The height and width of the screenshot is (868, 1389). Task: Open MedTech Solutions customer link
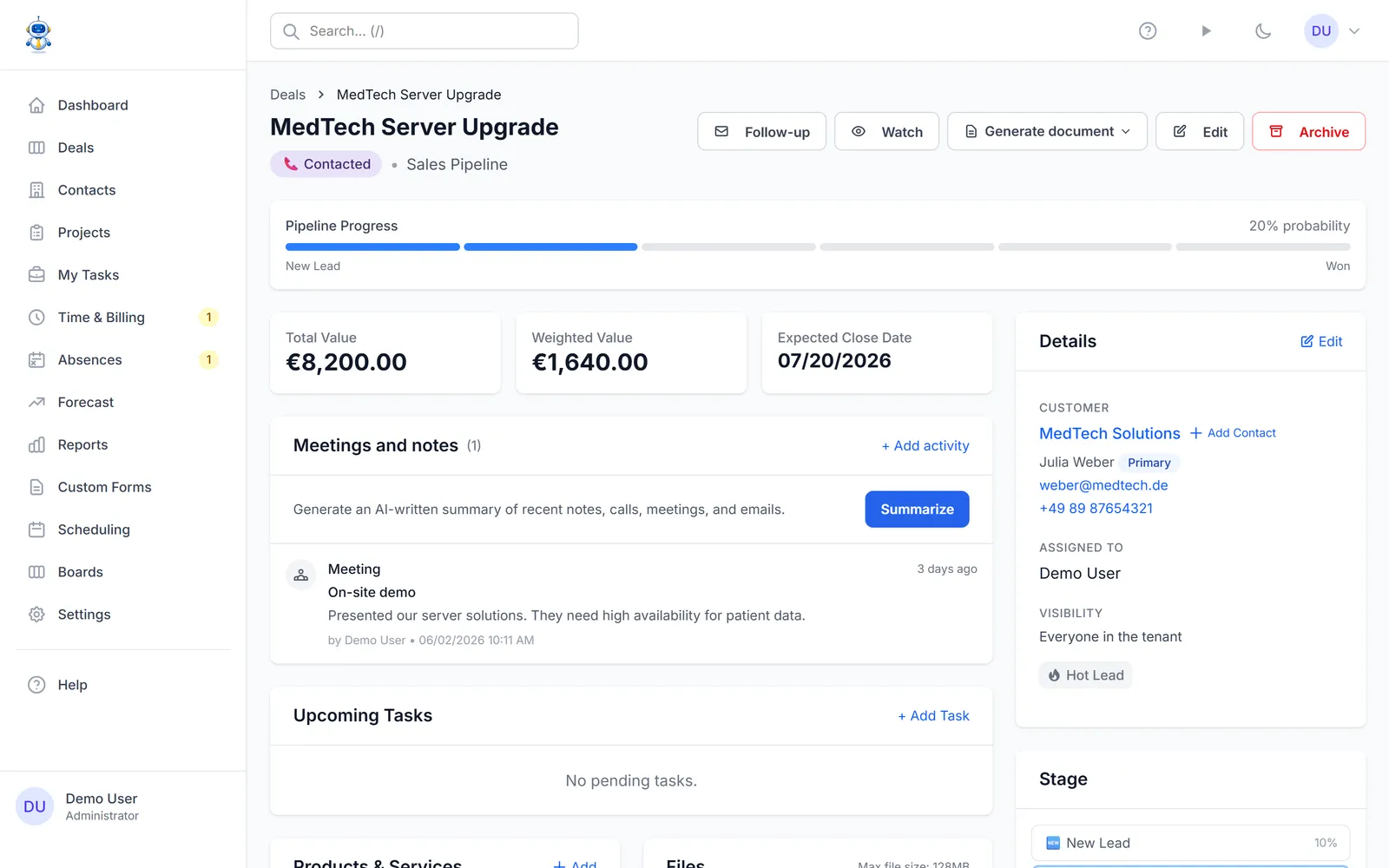(1109, 433)
